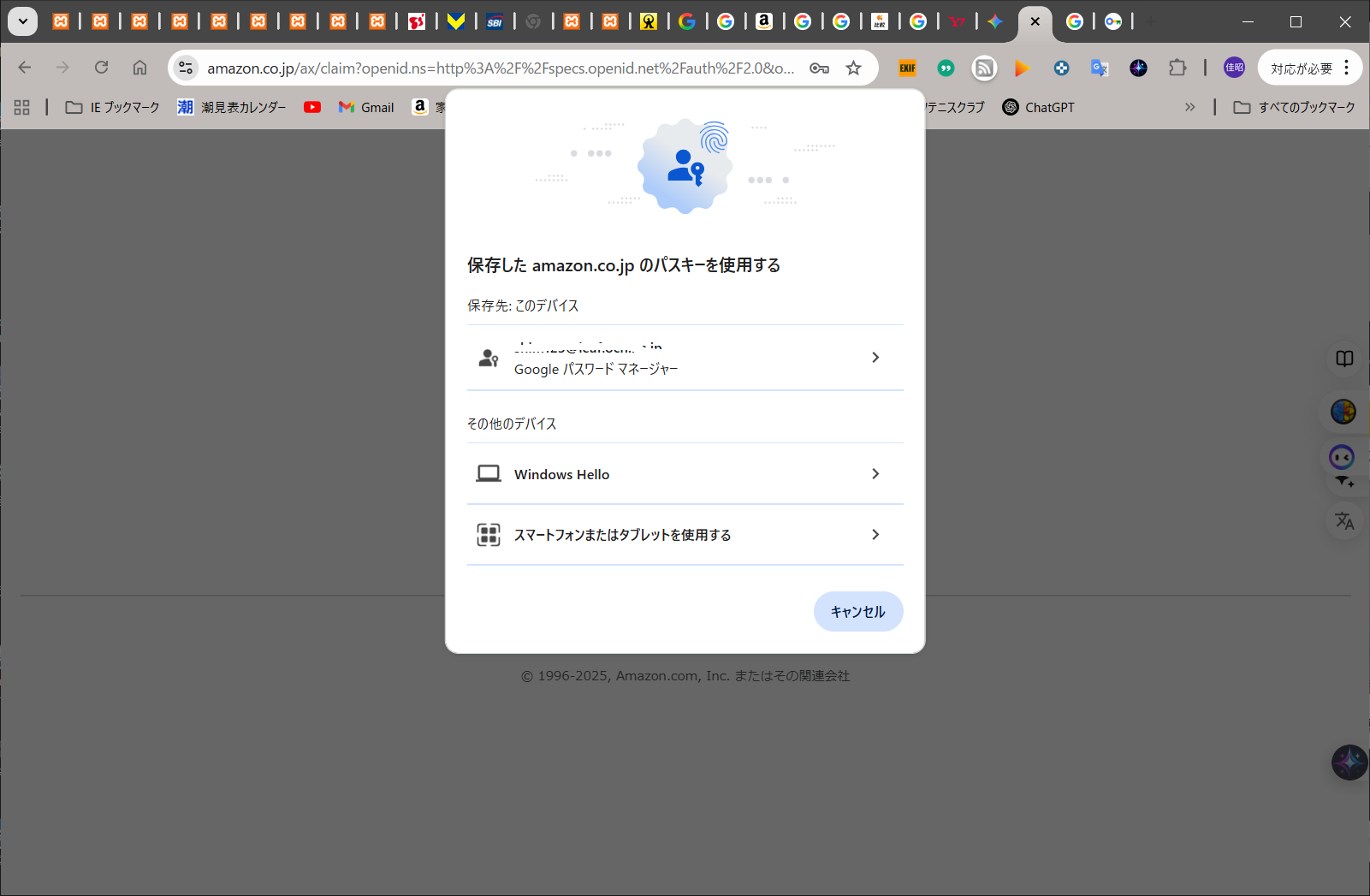Open the extensions puzzle-piece menu

click(x=1177, y=68)
